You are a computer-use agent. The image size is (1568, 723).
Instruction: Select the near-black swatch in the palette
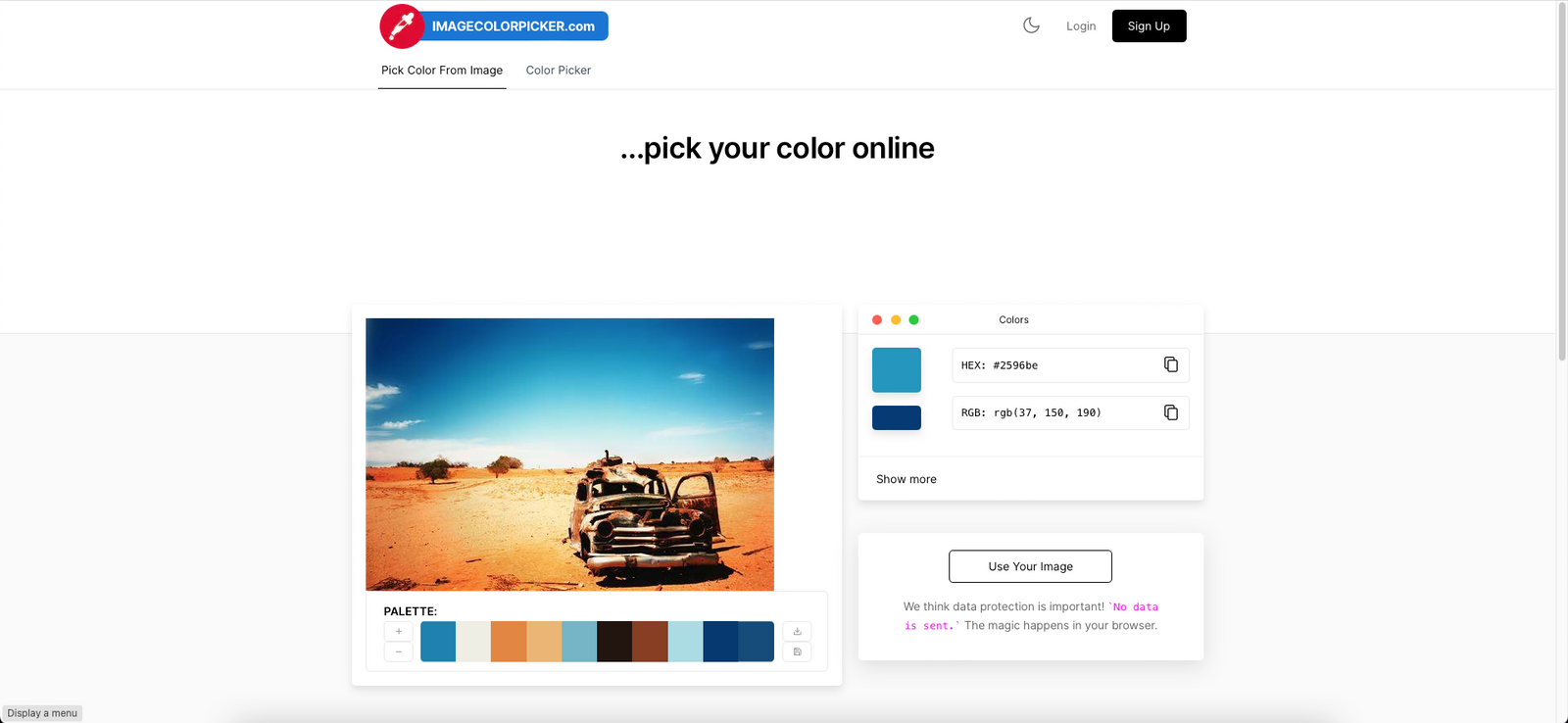coord(614,642)
